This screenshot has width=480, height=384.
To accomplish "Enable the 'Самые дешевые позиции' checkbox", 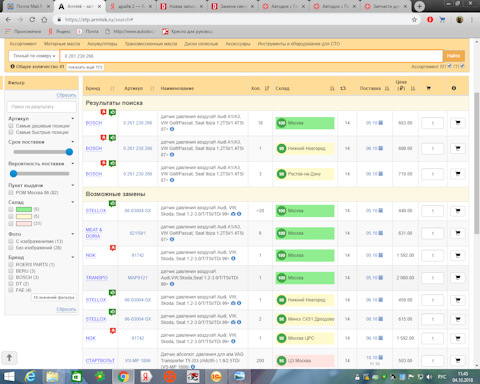I will (11, 126).
